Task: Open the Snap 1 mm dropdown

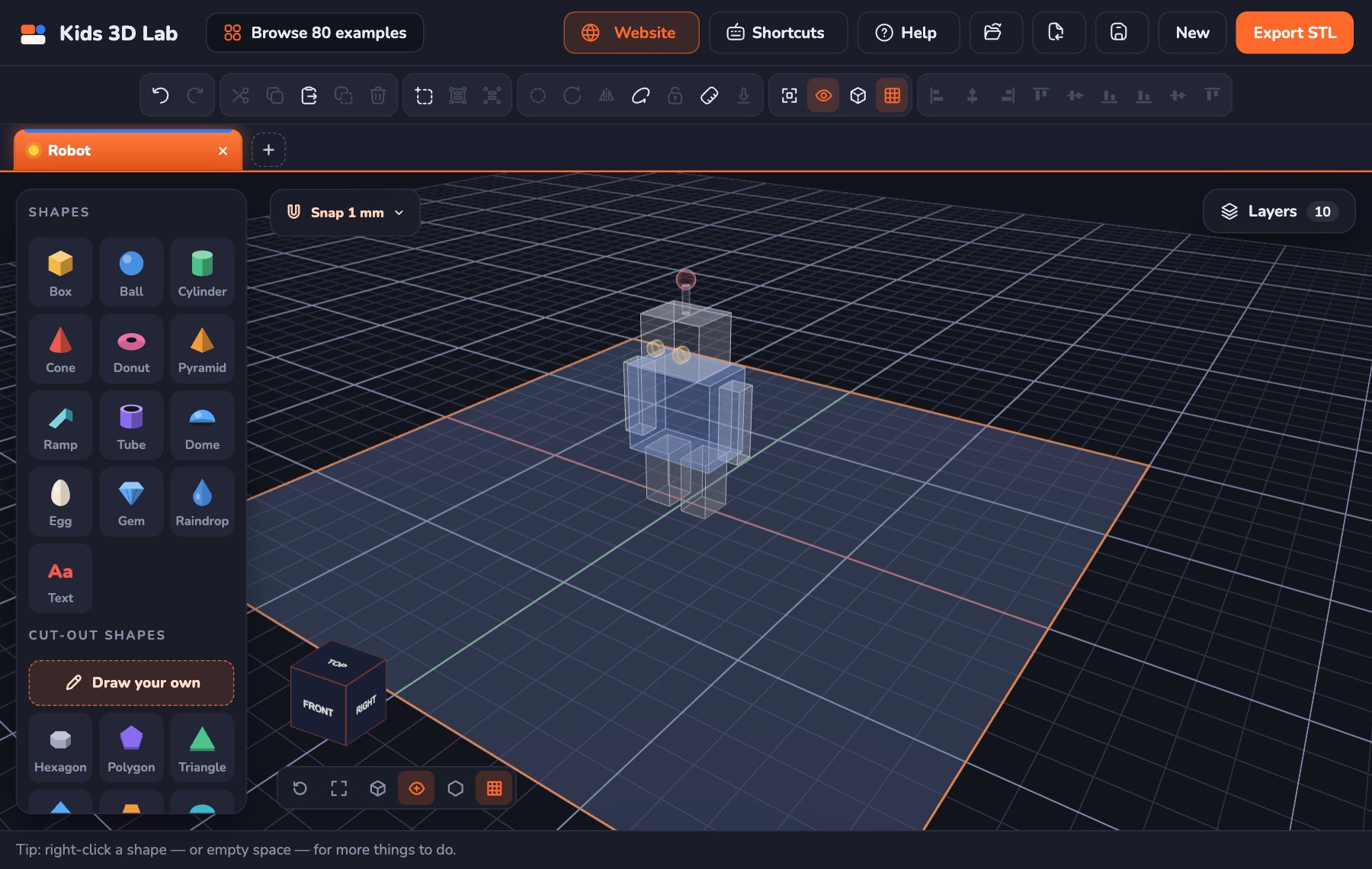Action: (x=345, y=213)
